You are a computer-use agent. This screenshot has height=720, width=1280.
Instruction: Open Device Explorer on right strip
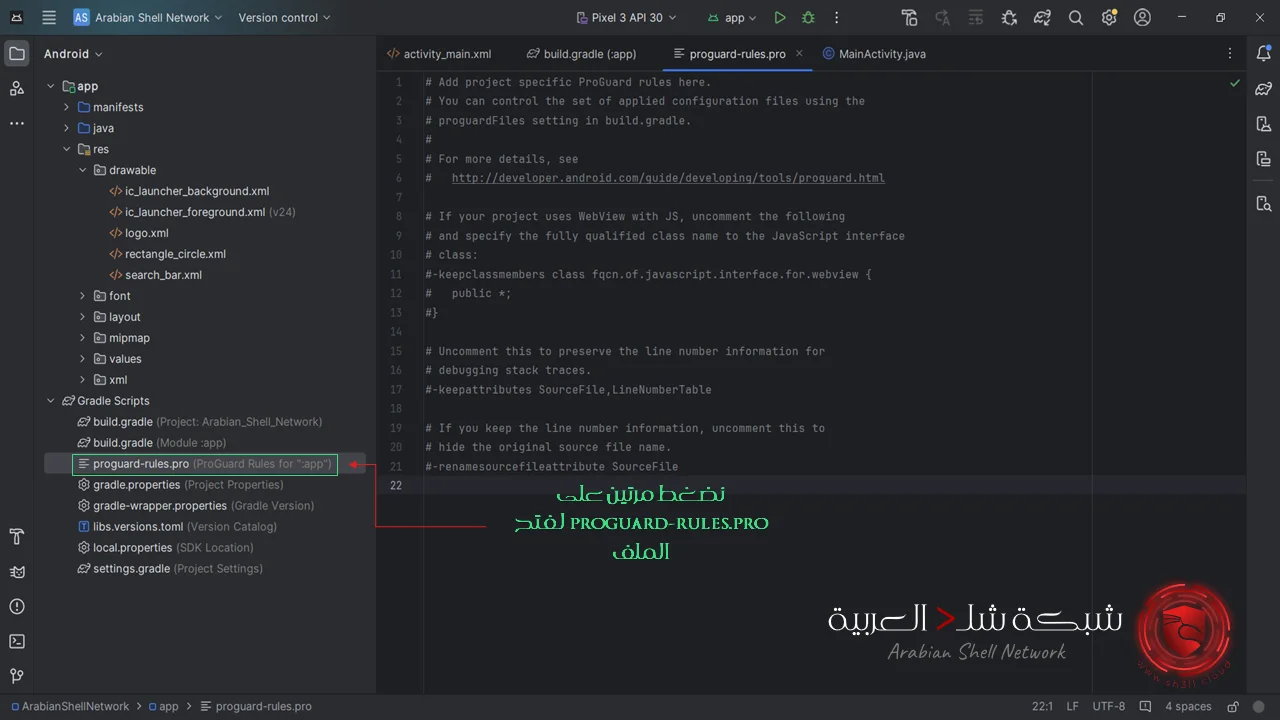[1263, 204]
